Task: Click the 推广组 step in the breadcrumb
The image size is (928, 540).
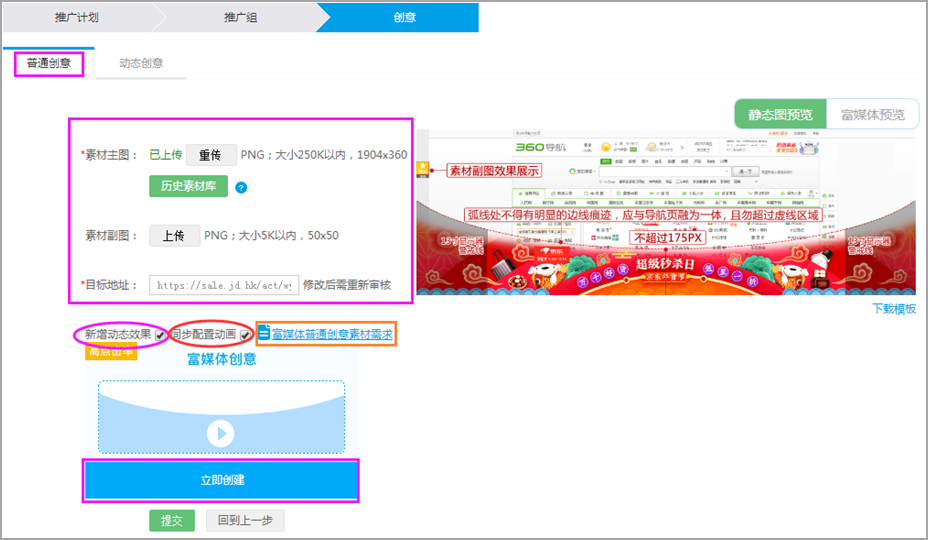Action: pyautogui.click(x=240, y=17)
